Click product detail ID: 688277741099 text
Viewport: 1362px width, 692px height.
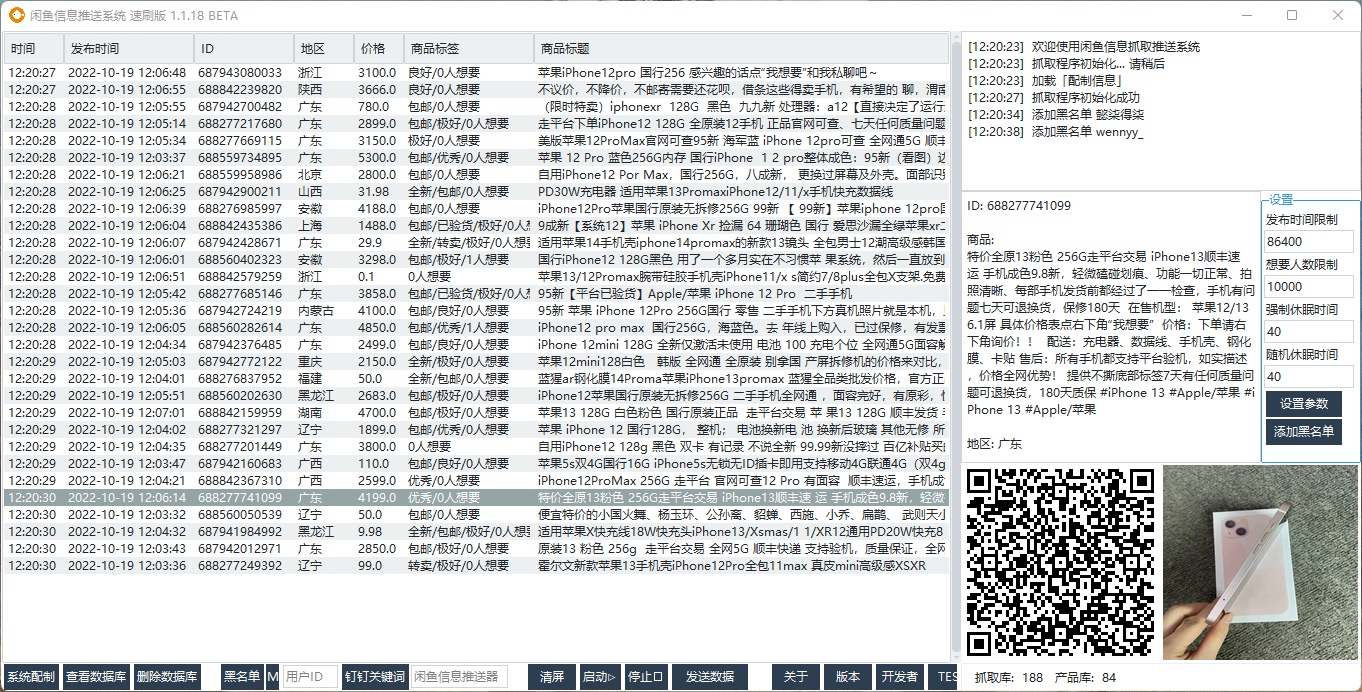click(1019, 206)
